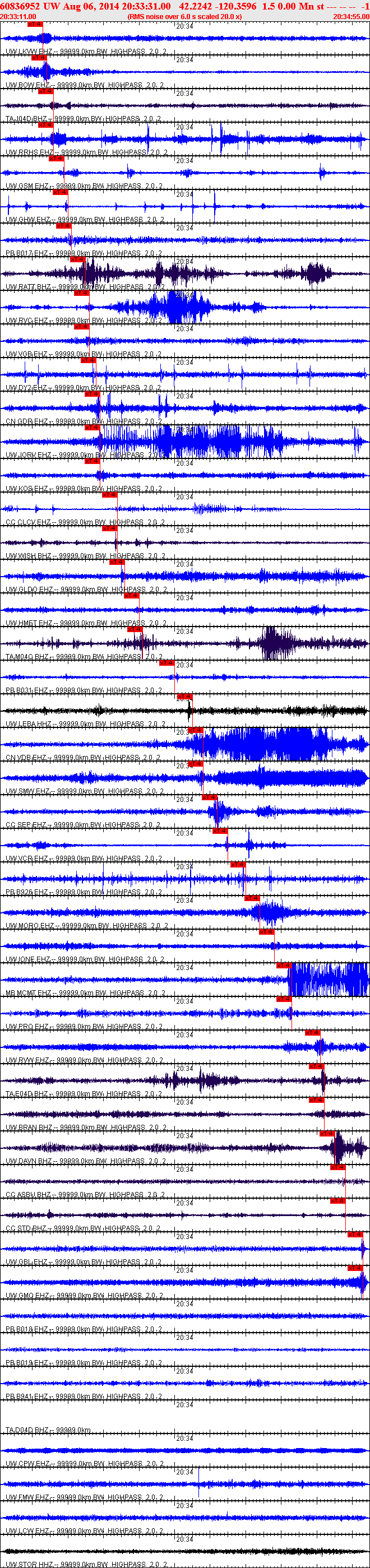Select the end time 20:34:55.00 label
Screen dimensions: 370x1568
tap(351, 16)
